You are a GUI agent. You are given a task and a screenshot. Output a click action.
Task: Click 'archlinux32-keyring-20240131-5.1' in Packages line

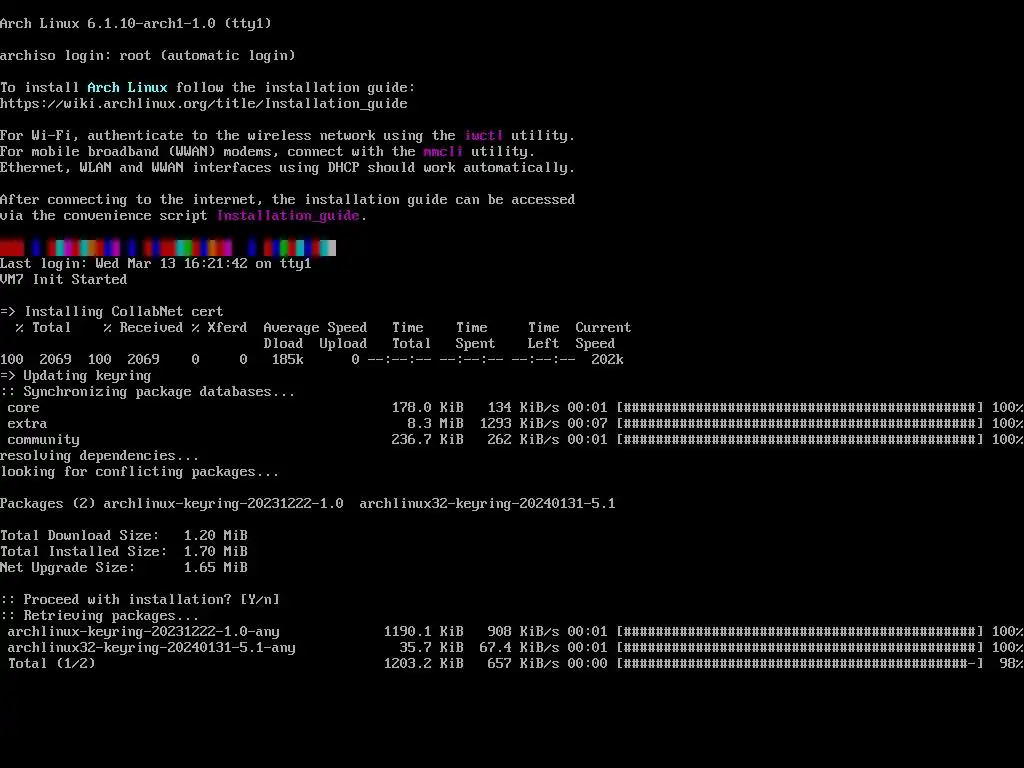(x=487, y=504)
